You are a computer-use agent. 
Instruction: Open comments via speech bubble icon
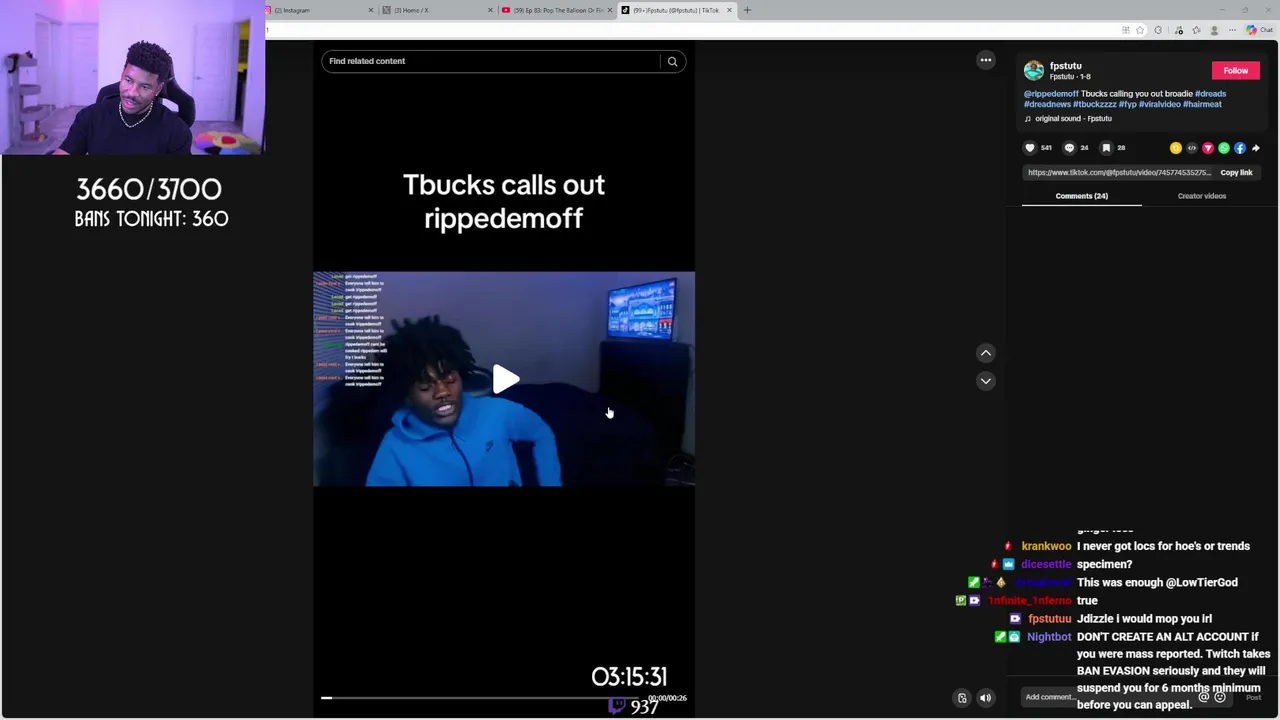point(1069,148)
